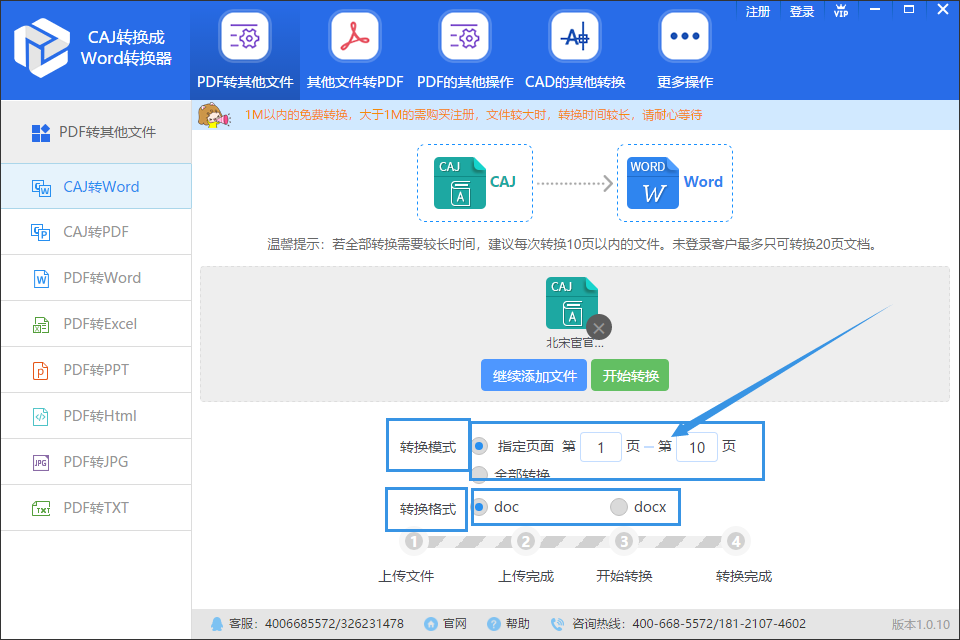Open the PDF转其他文件 toolbar icon
Image resolution: width=960 pixels, height=640 pixels.
245,37
